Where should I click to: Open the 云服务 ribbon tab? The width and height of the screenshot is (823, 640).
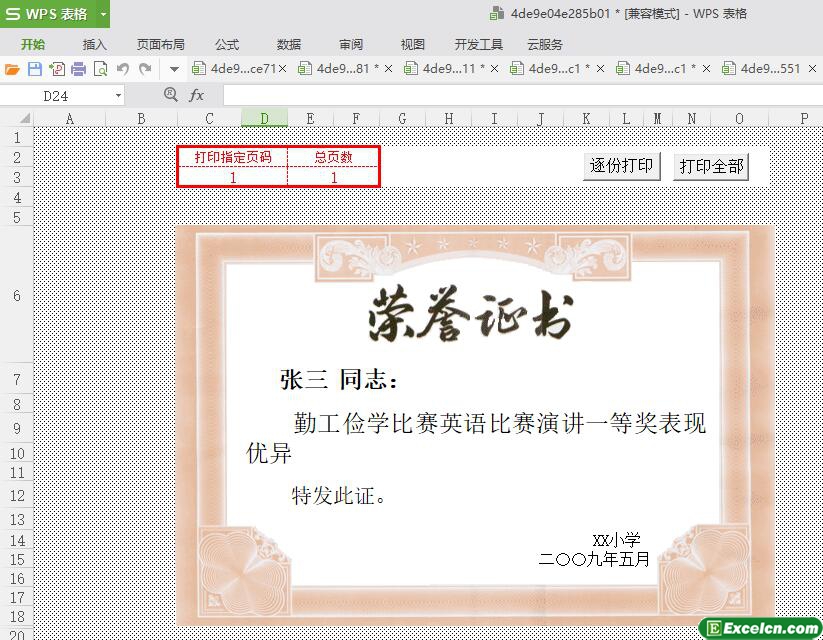(x=545, y=45)
